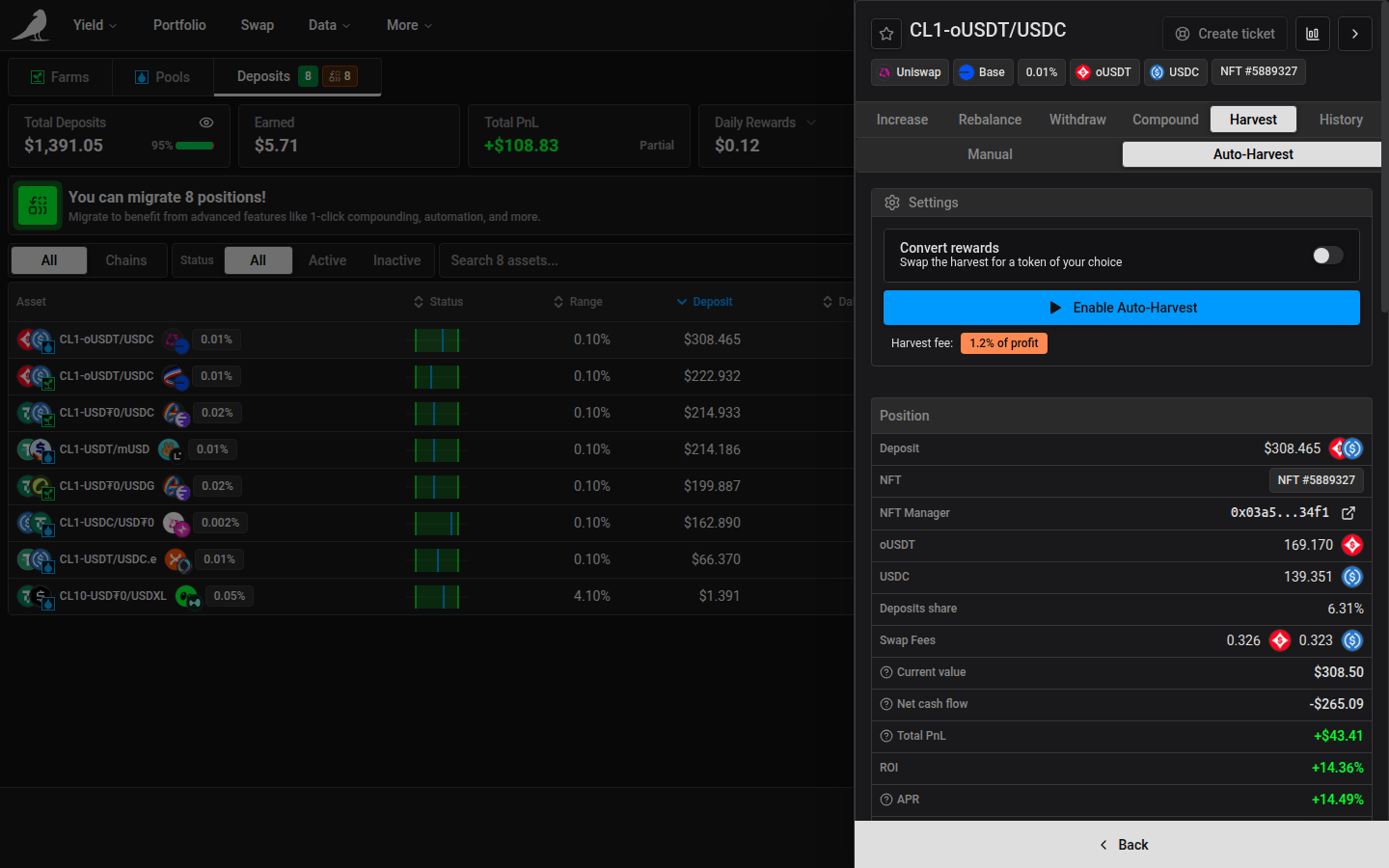
Task: Open the Data dropdown menu
Action: [x=329, y=25]
